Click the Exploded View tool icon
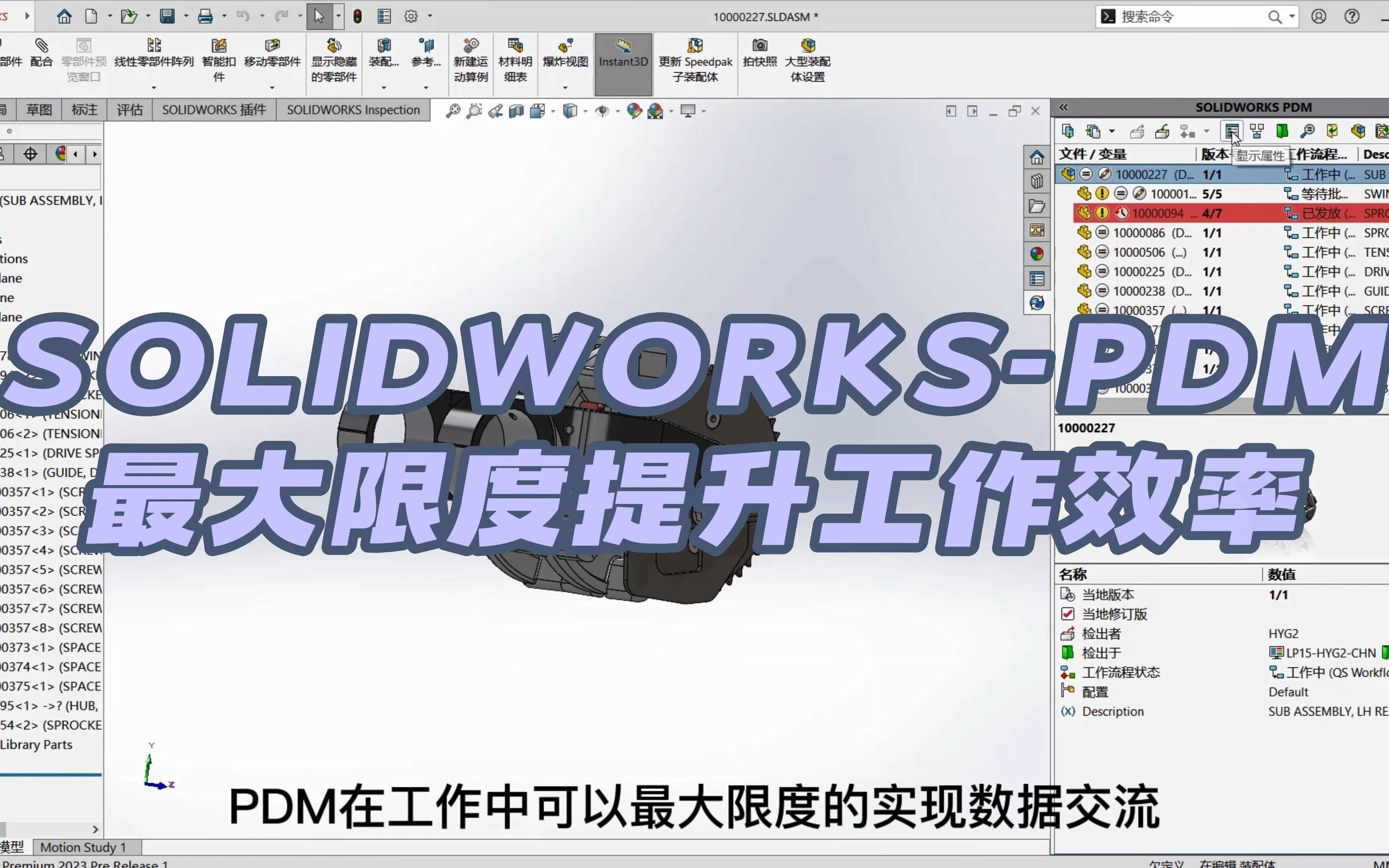1389x868 pixels. tap(565, 46)
